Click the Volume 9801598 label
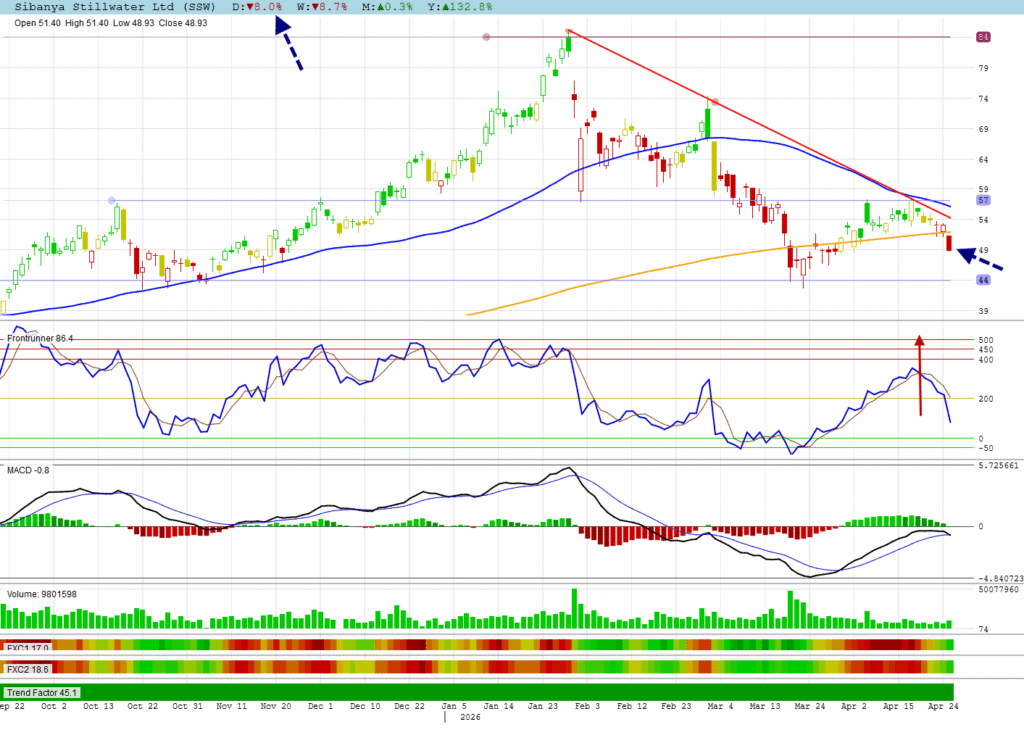 click(x=42, y=594)
